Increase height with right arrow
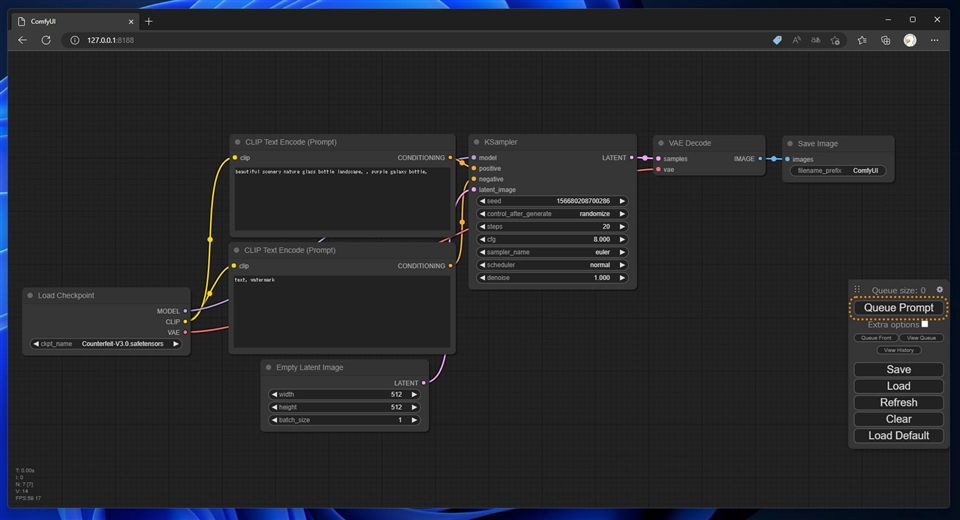This screenshot has height=520, width=960. 414,407
